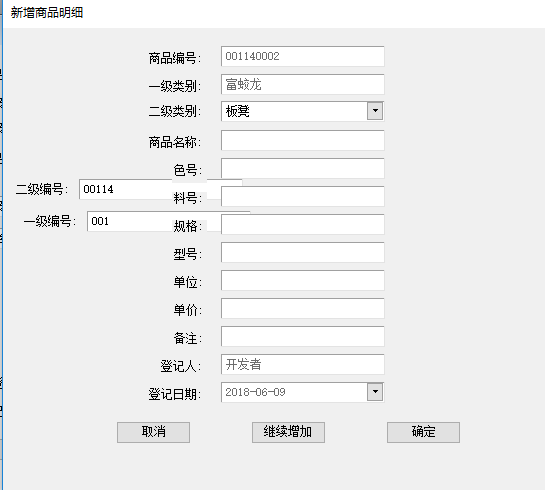Open the 二级类别 dropdown arrow

click(375, 111)
